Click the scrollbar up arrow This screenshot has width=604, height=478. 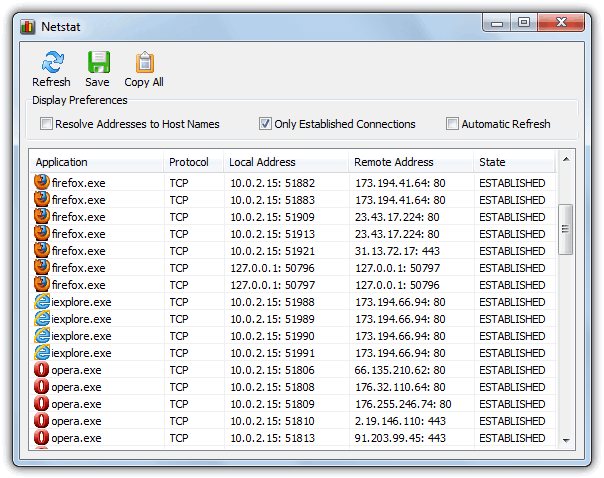point(566,159)
